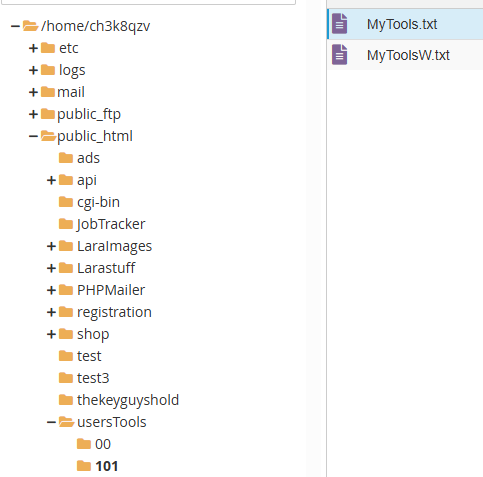Open the registration folder label
The width and height of the screenshot is (483, 477).
114,312
